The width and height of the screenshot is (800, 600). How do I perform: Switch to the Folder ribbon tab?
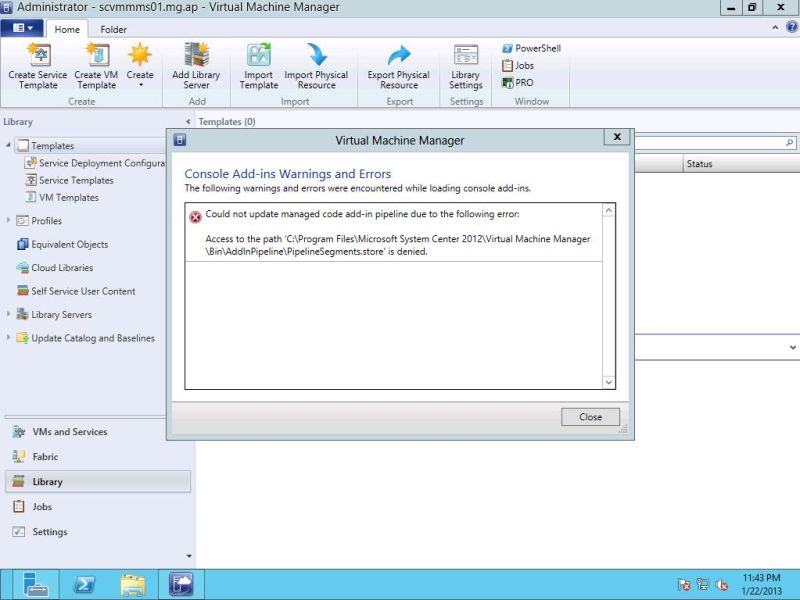pos(113,29)
